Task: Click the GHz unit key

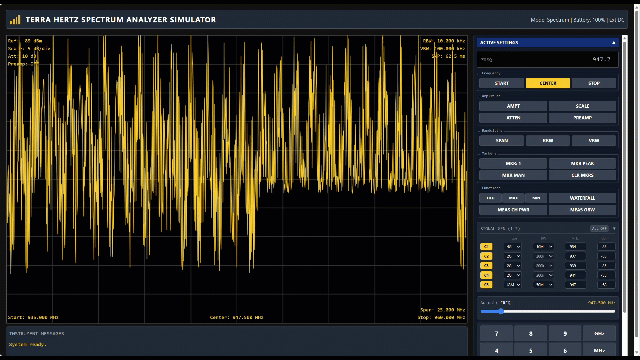Action: [599, 333]
